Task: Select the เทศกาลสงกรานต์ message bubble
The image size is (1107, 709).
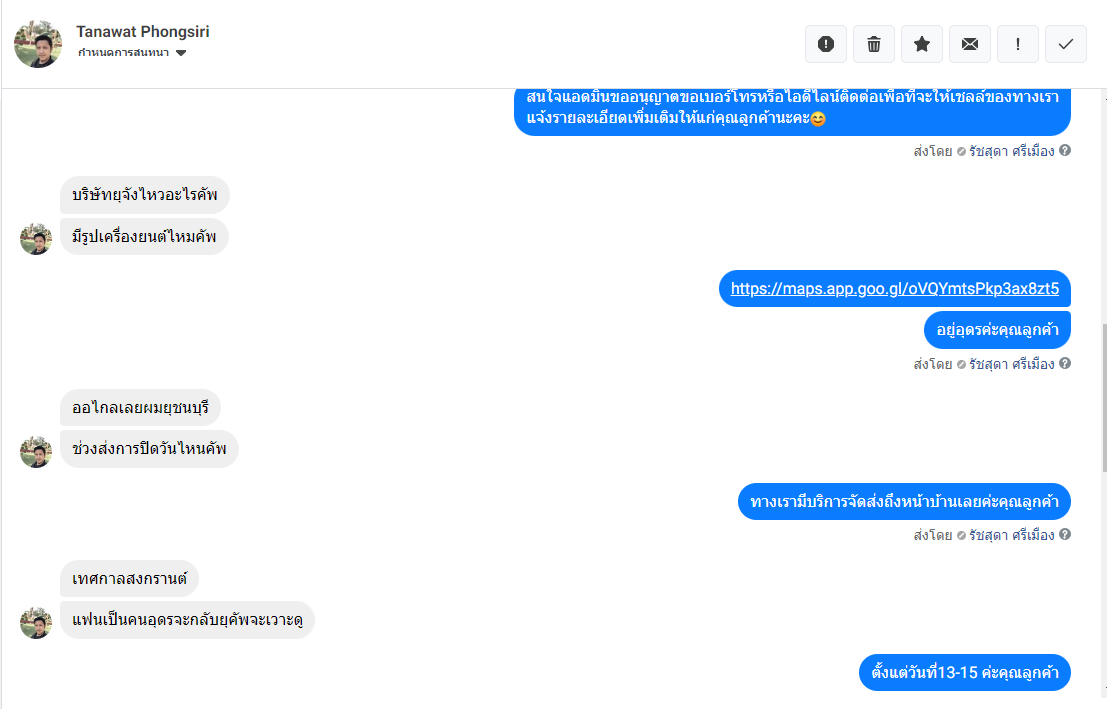Action: (x=129, y=579)
